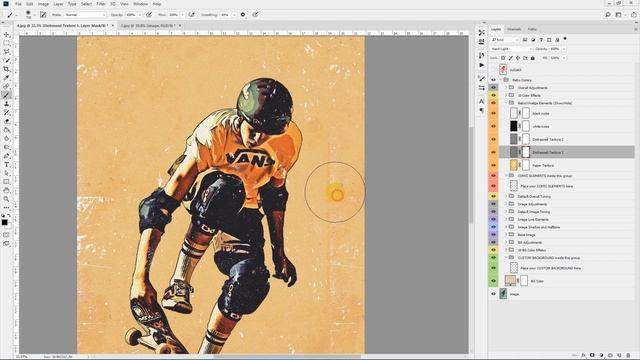Image resolution: width=640 pixels, height=360 pixels.
Task: Select the Lasso tool
Action: click(x=6, y=52)
